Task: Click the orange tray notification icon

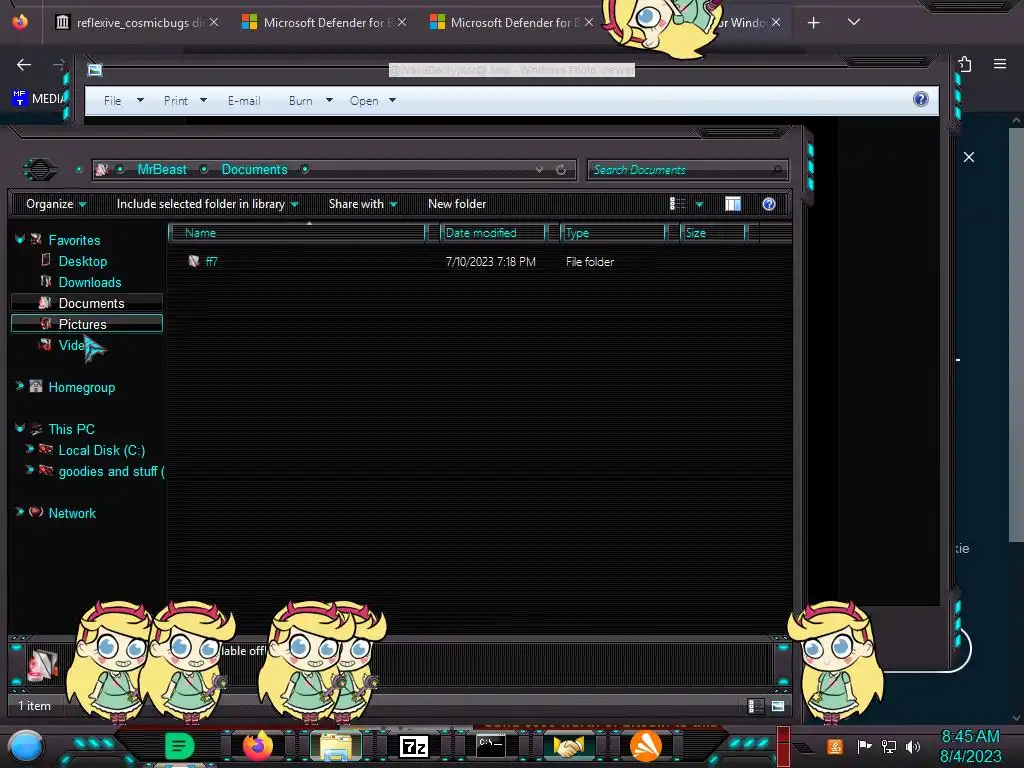Action: coord(835,746)
